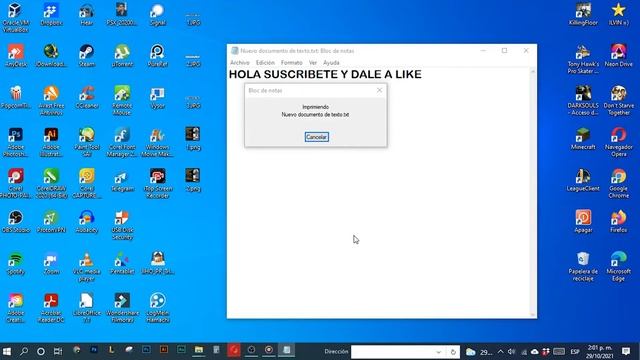Select the uTorrent desktop shortcut
Viewport: 640px width, 360px height.
pos(122,56)
